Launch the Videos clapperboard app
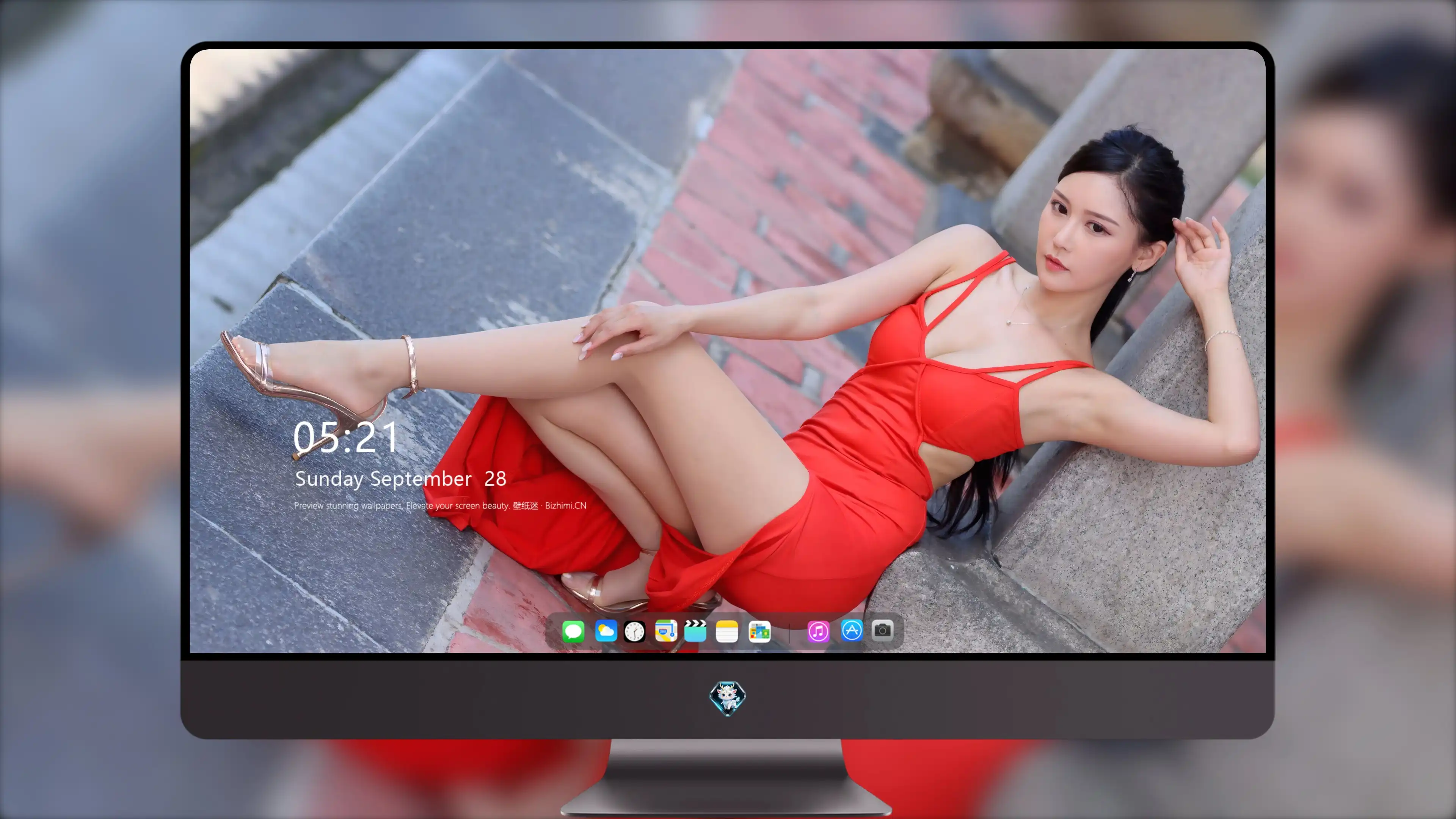Viewport: 1456px width, 819px height. click(x=695, y=631)
